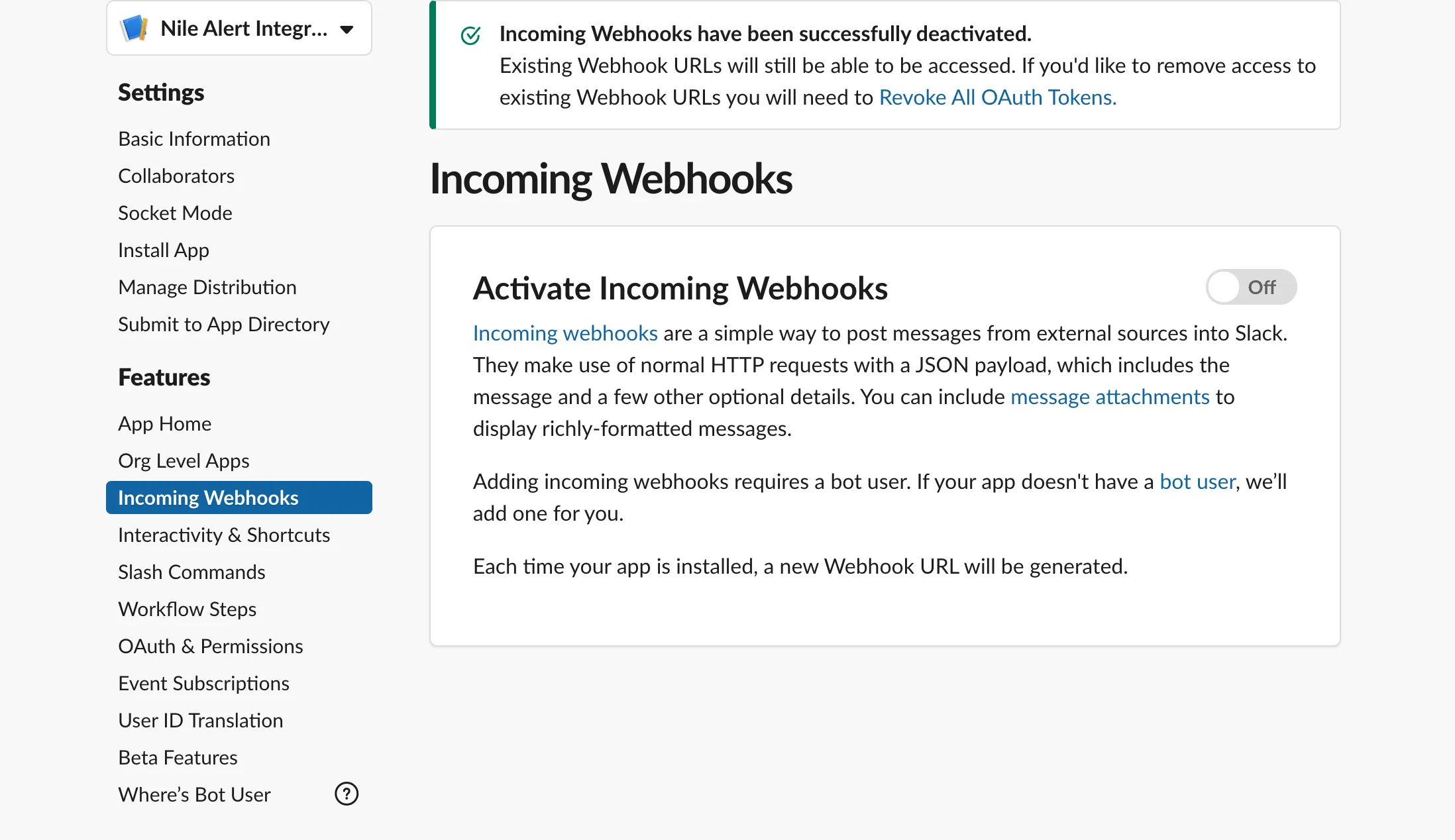Viewport: 1455px width, 840px height.
Task: Open Interactivity & Shortcuts
Action: (224, 535)
